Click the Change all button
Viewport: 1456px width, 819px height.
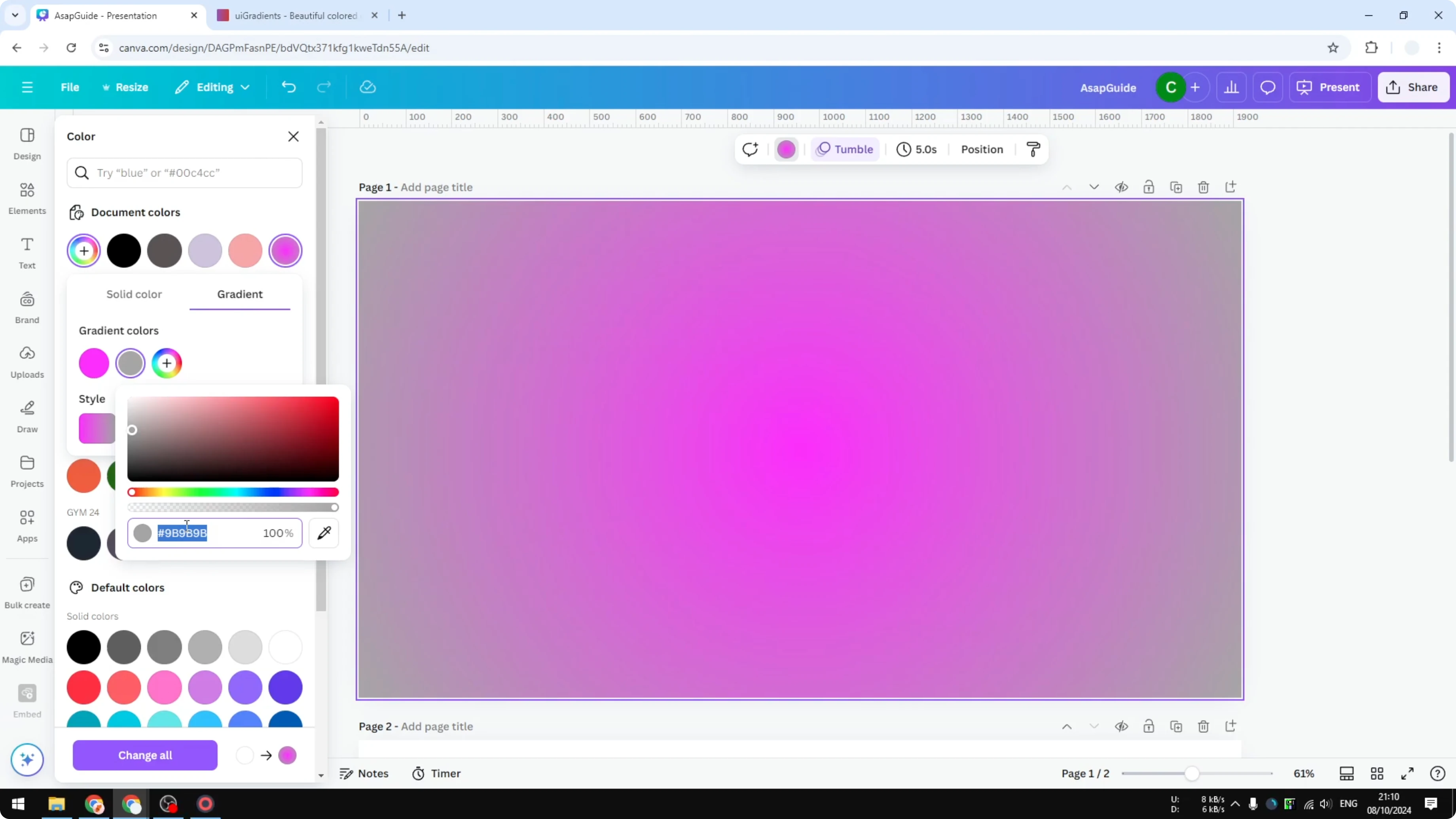[x=145, y=755]
